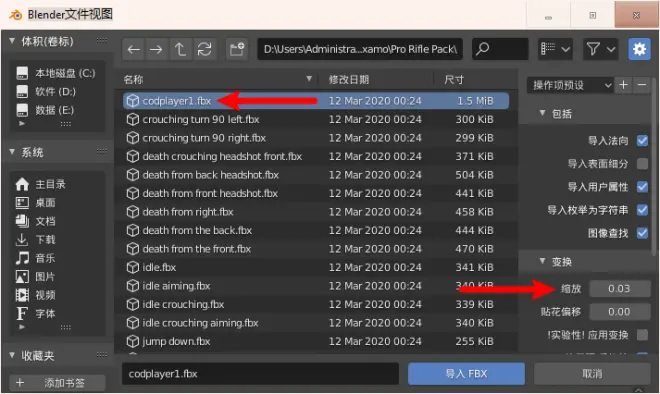Enable the !实验性! 应用变换 checkbox
This screenshot has width=660, height=394.
click(x=642, y=335)
